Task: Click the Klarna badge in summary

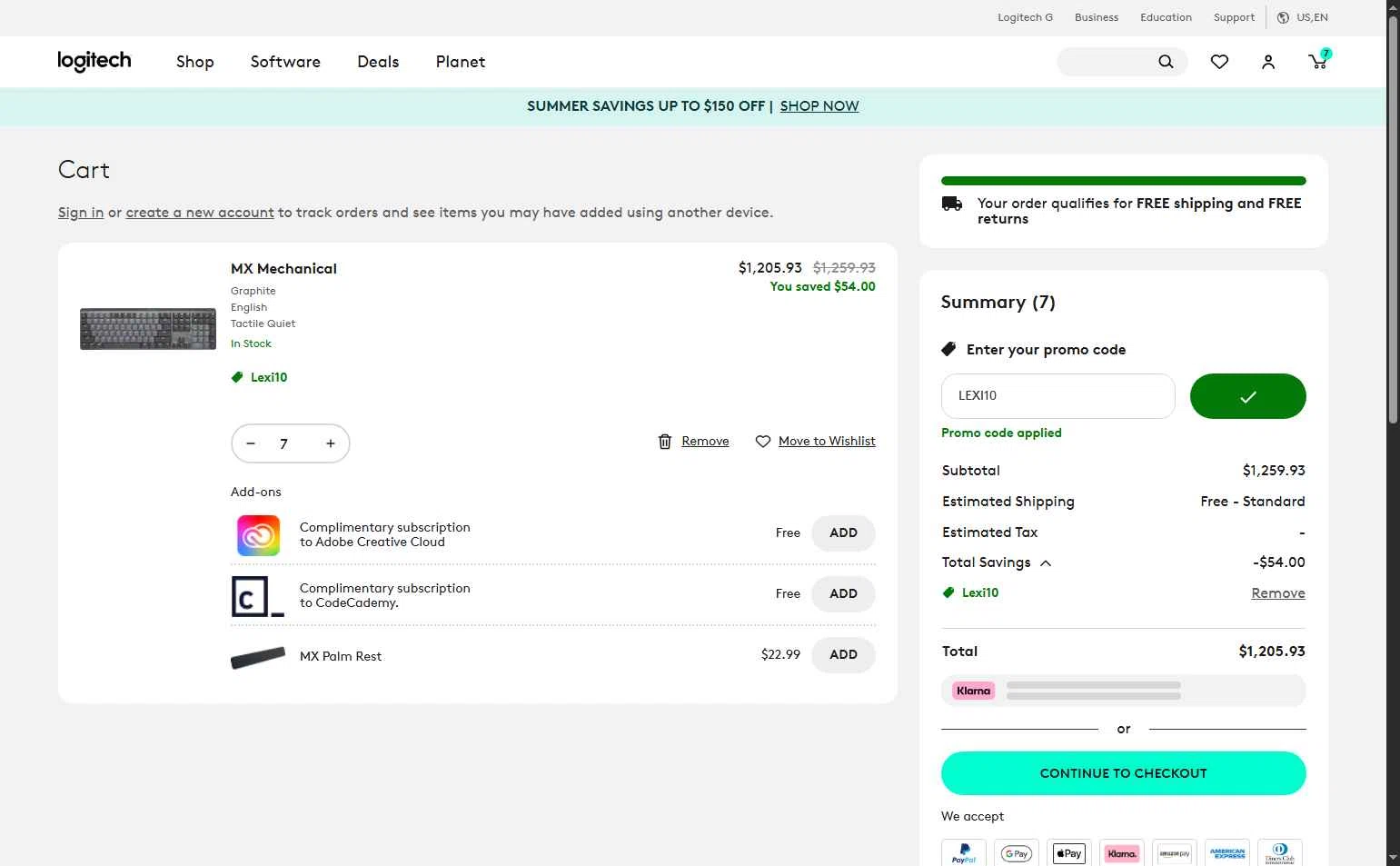Action: (x=973, y=691)
